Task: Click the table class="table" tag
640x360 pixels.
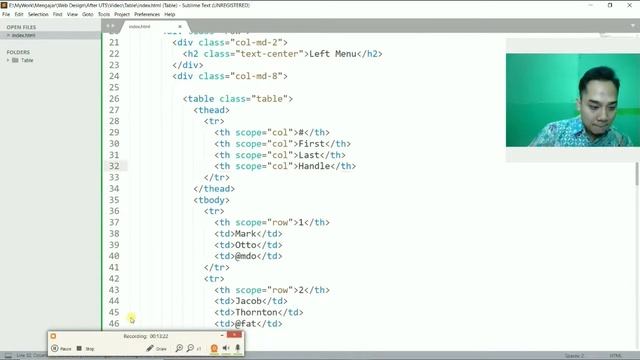Action: [x=238, y=99]
